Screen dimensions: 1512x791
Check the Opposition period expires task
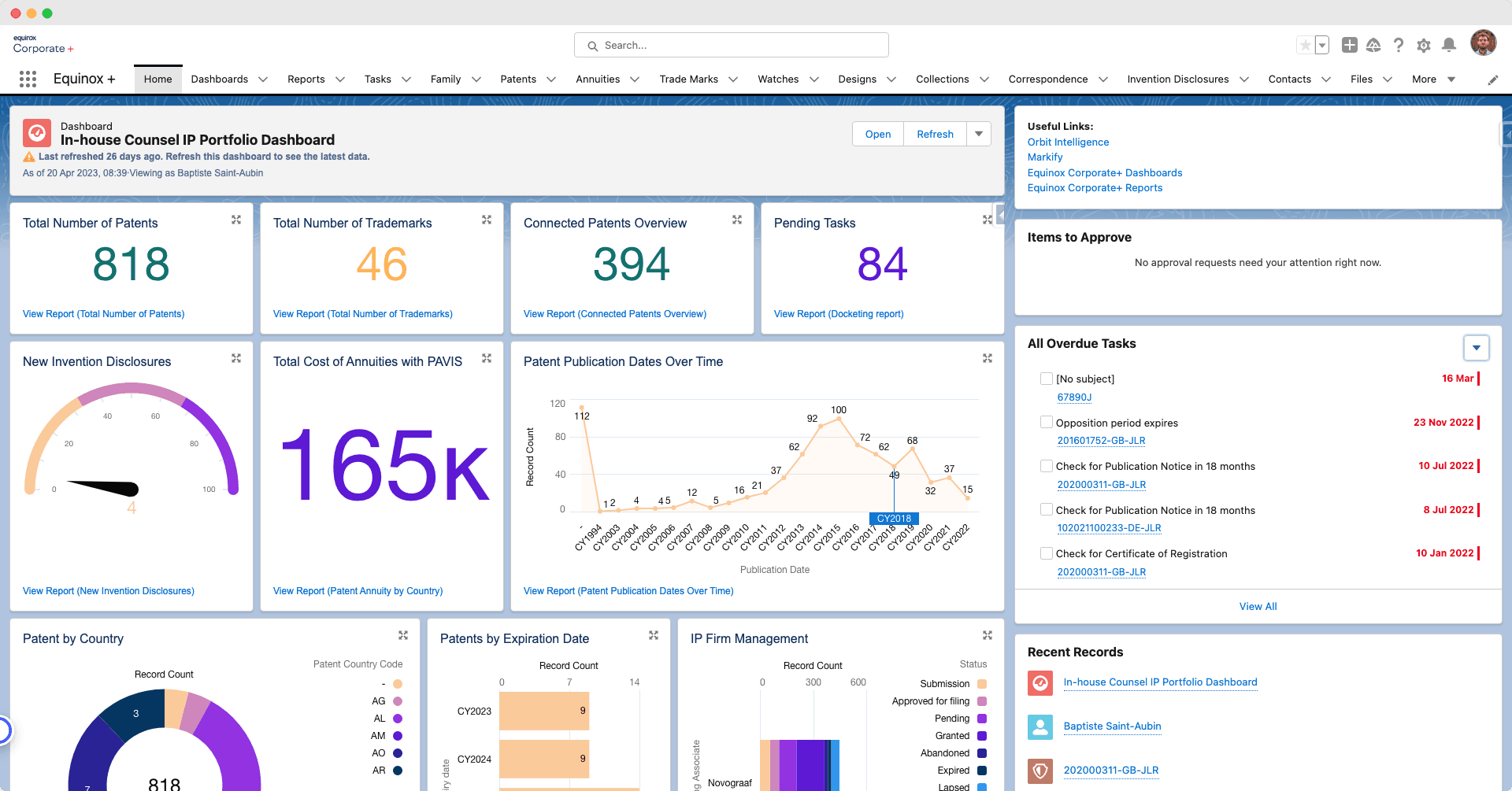[1047, 423]
